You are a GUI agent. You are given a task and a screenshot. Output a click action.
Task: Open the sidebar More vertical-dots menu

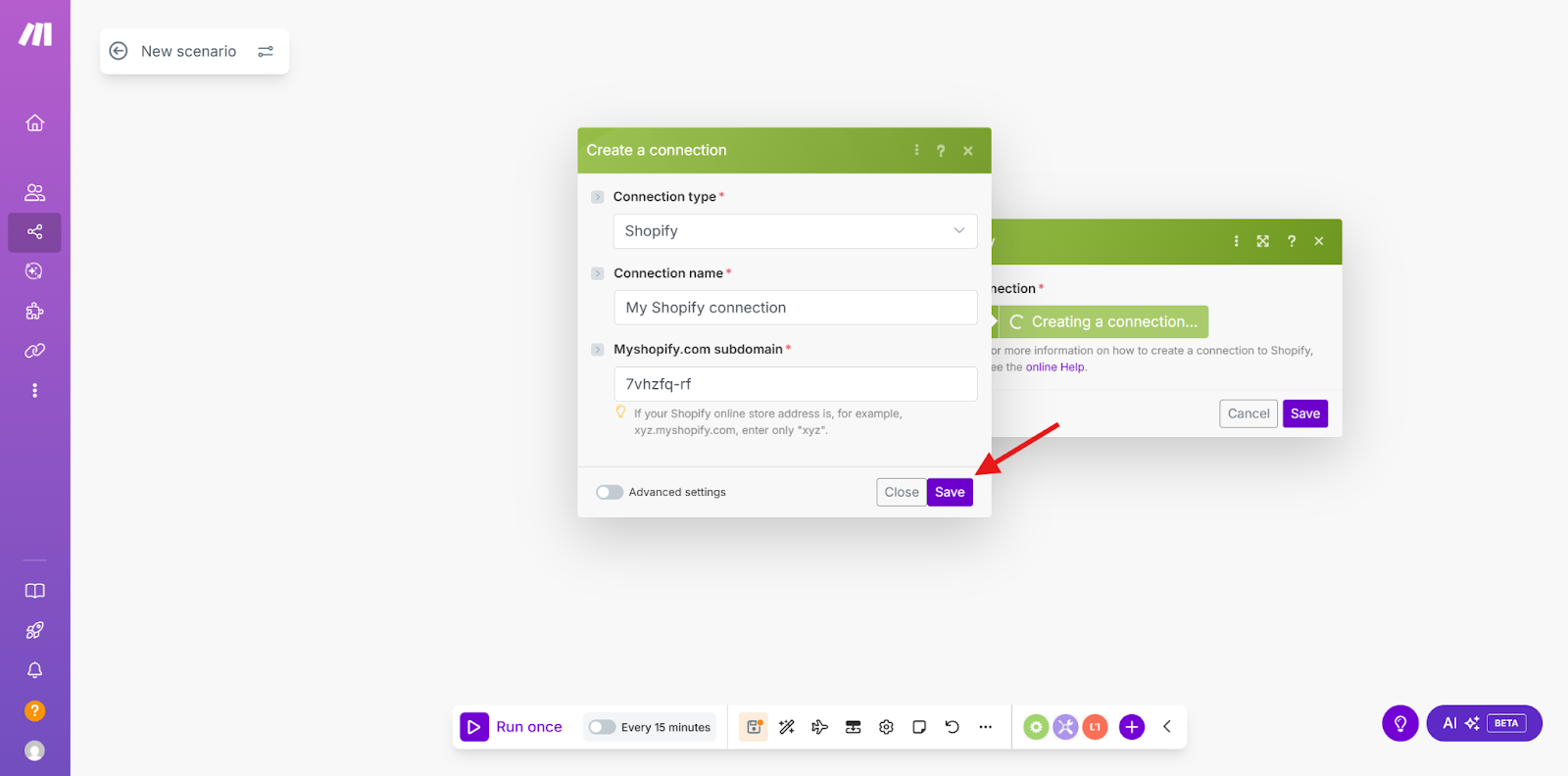(x=35, y=390)
